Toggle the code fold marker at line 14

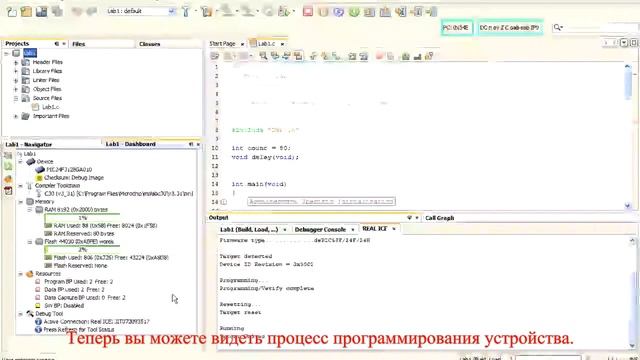tap(223, 202)
